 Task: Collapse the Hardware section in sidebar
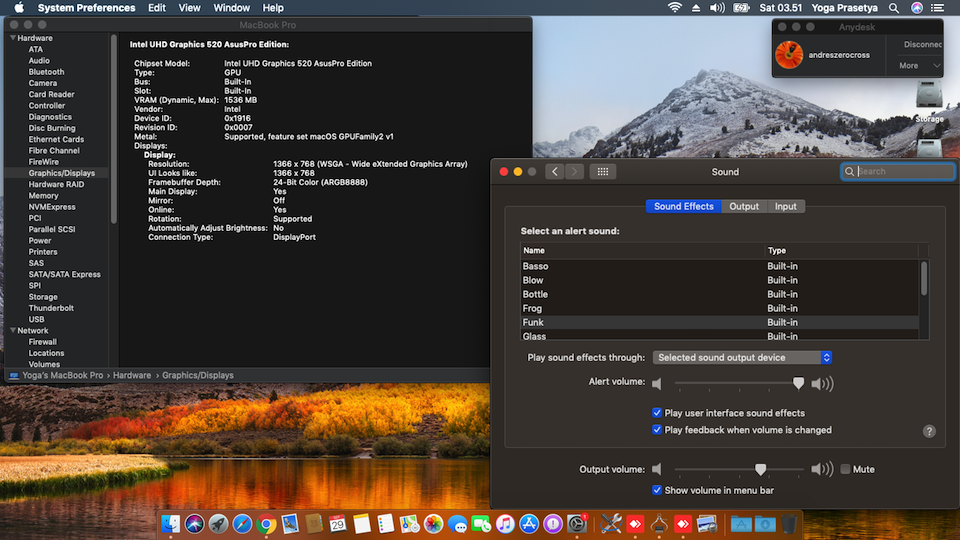(x=12, y=38)
